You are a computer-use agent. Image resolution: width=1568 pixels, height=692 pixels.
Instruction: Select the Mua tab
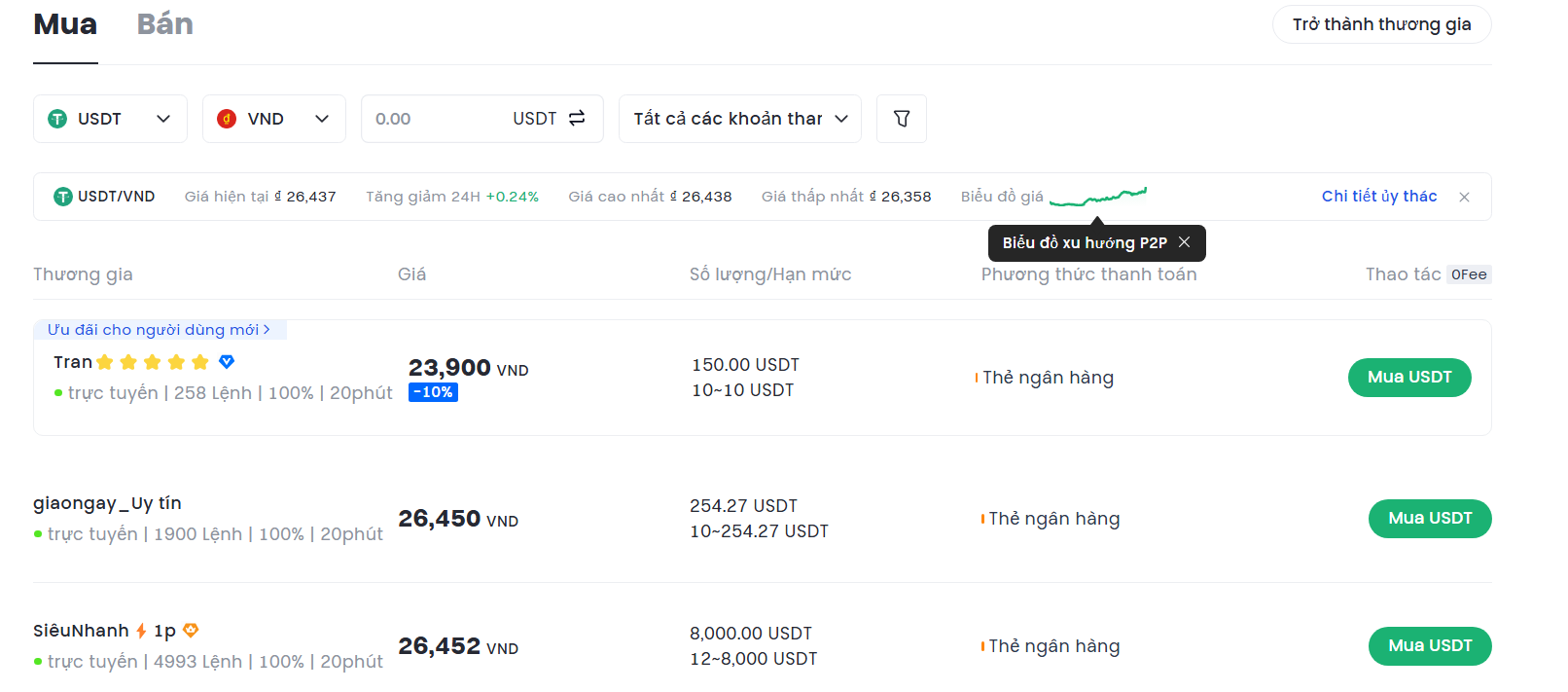click(65, 24)
